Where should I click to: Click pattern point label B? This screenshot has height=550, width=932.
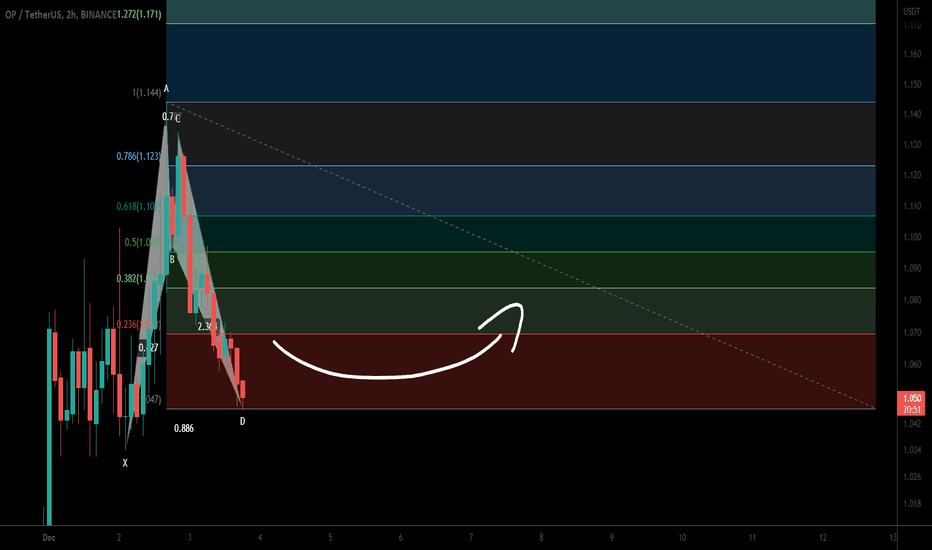[172, 259]
